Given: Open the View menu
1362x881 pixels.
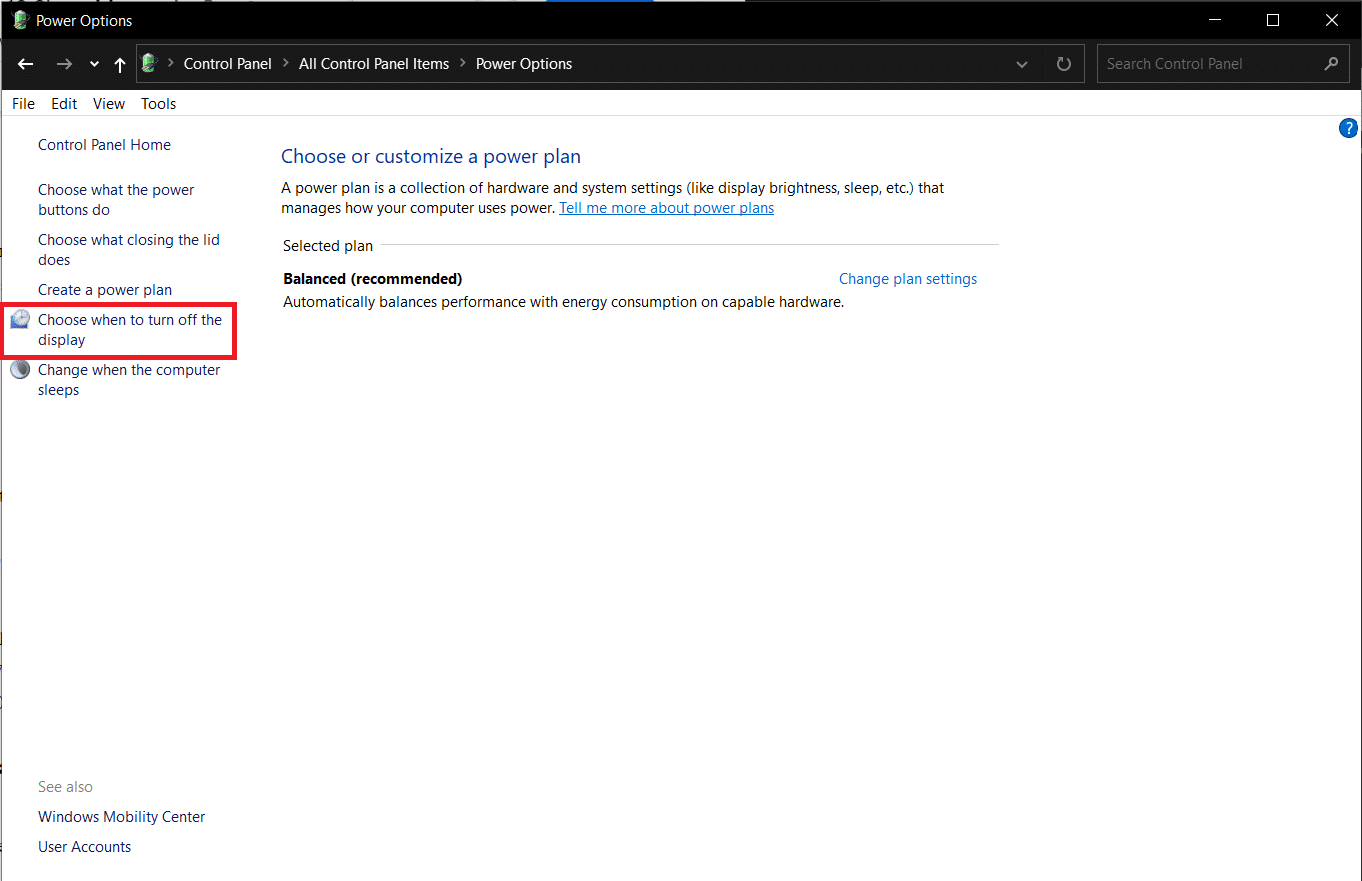Looking at the screenshot, I should (x=109, y=104).
